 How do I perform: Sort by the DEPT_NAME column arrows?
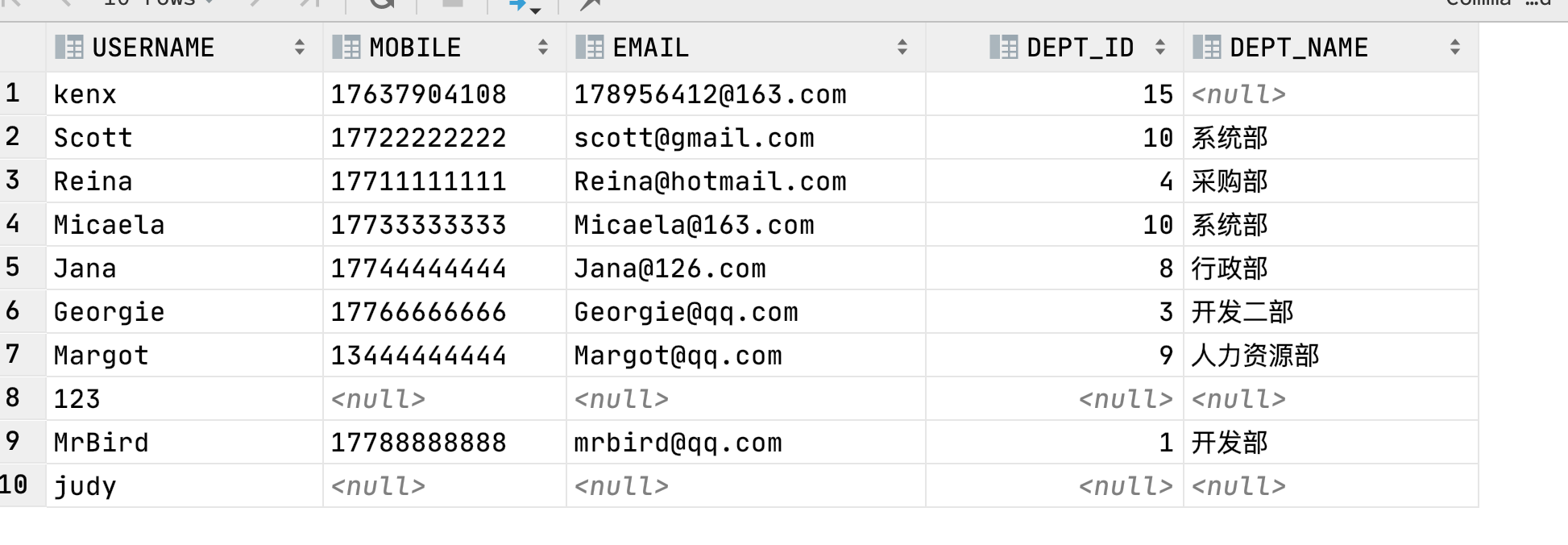point(1455,48)
